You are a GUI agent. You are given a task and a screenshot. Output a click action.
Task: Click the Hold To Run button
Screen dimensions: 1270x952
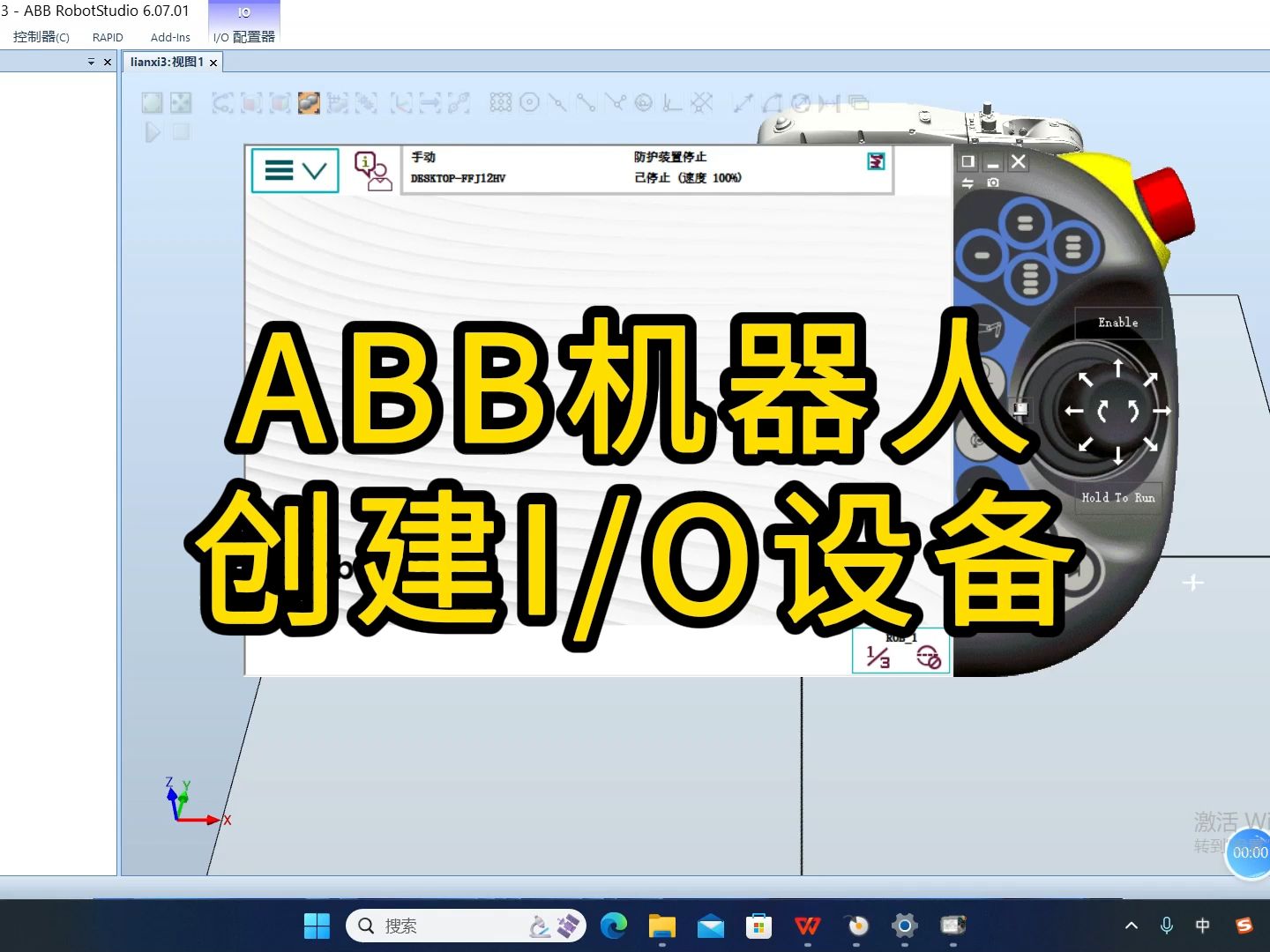pos(1118,497)
